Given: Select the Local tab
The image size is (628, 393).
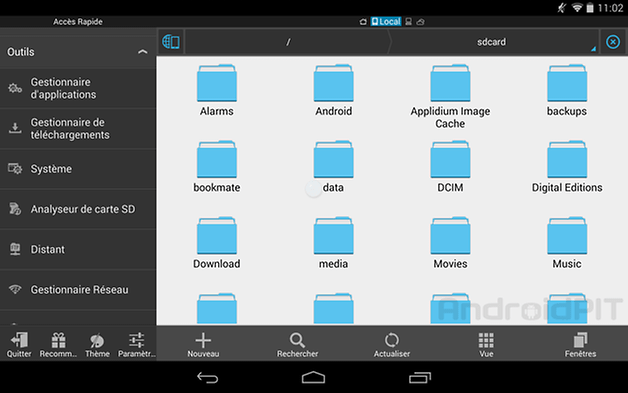Looking at the screenshot, I should (x=386, y=22).
